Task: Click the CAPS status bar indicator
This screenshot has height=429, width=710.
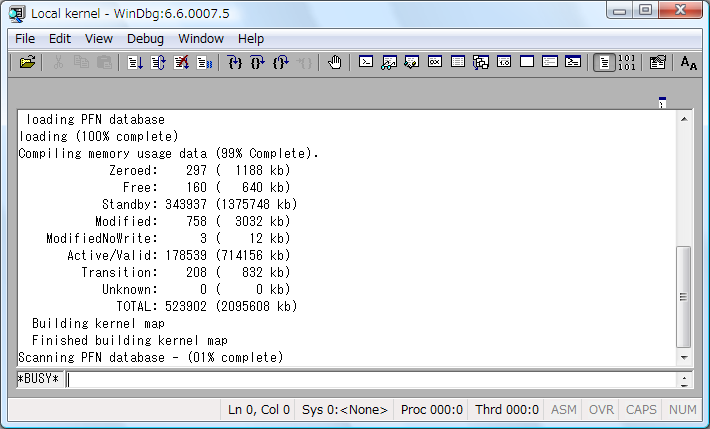Action: pos(641,410)
